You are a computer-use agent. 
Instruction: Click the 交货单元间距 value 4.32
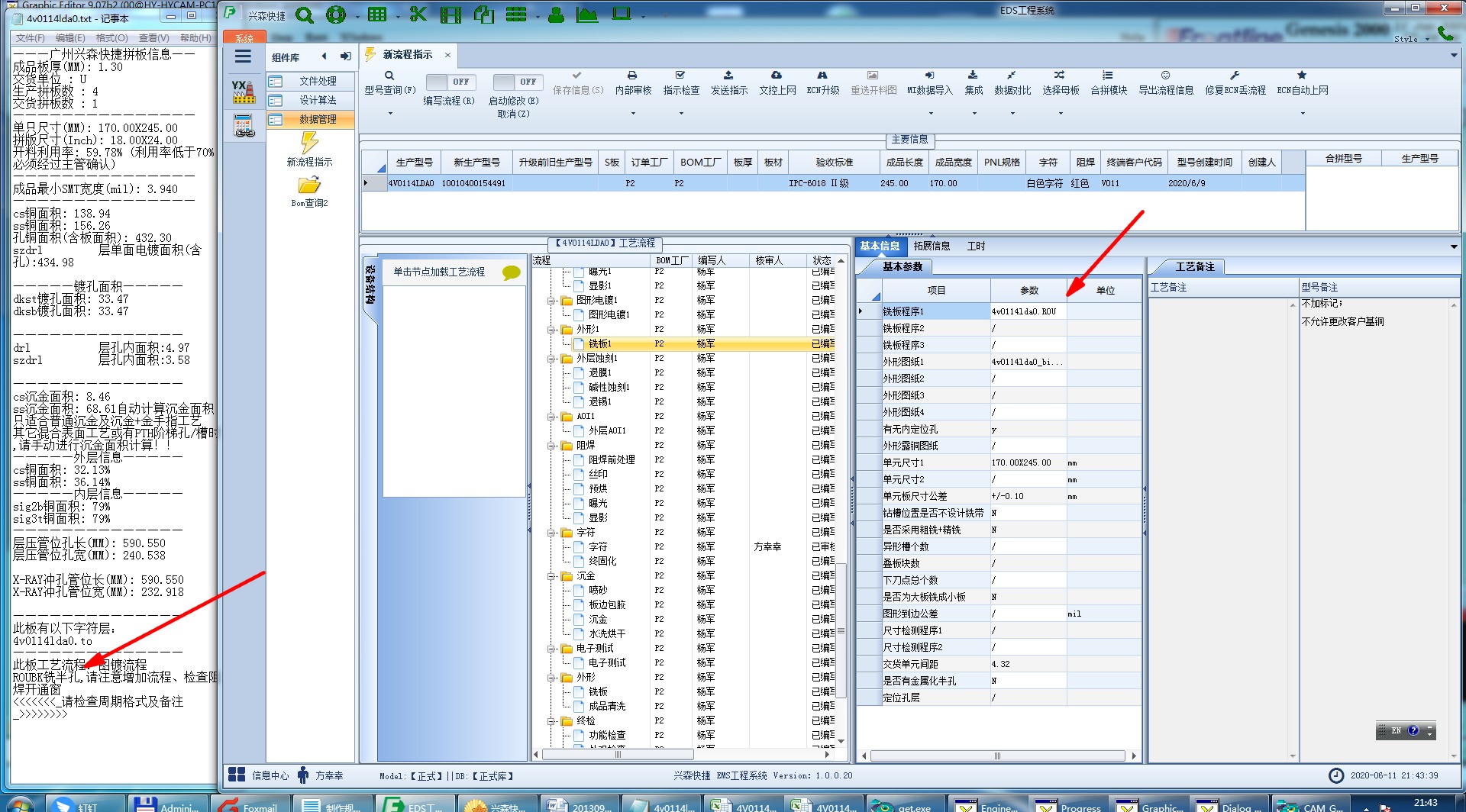(x=1028, y=664)
